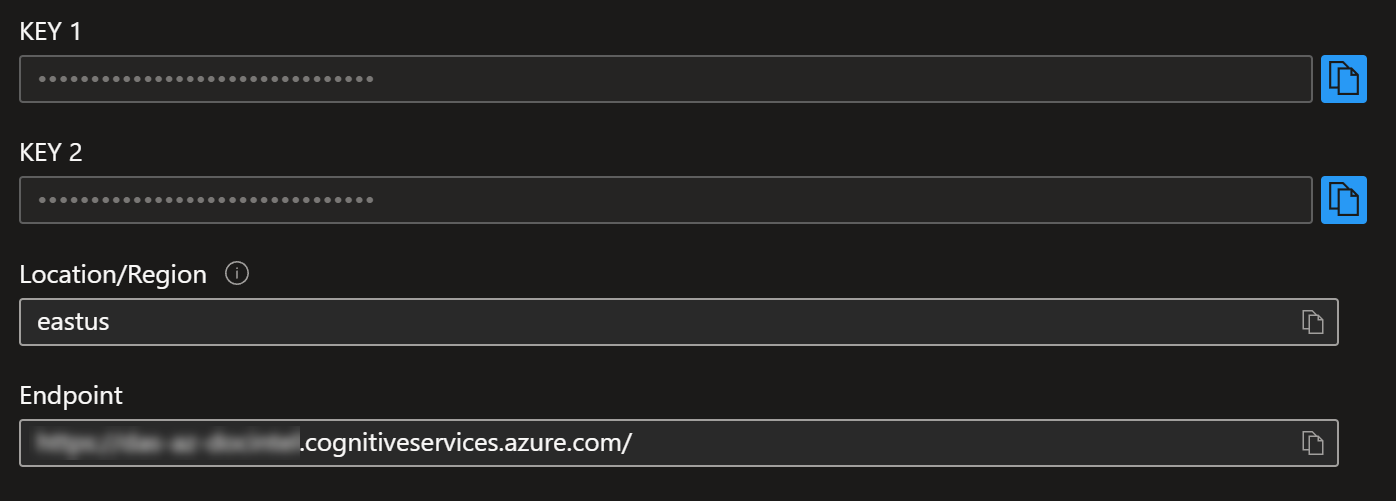The height and width of the screenshot is (501, 1396).
Task: Open the info tooltip beside Location/Region
Action: (237, 274)
